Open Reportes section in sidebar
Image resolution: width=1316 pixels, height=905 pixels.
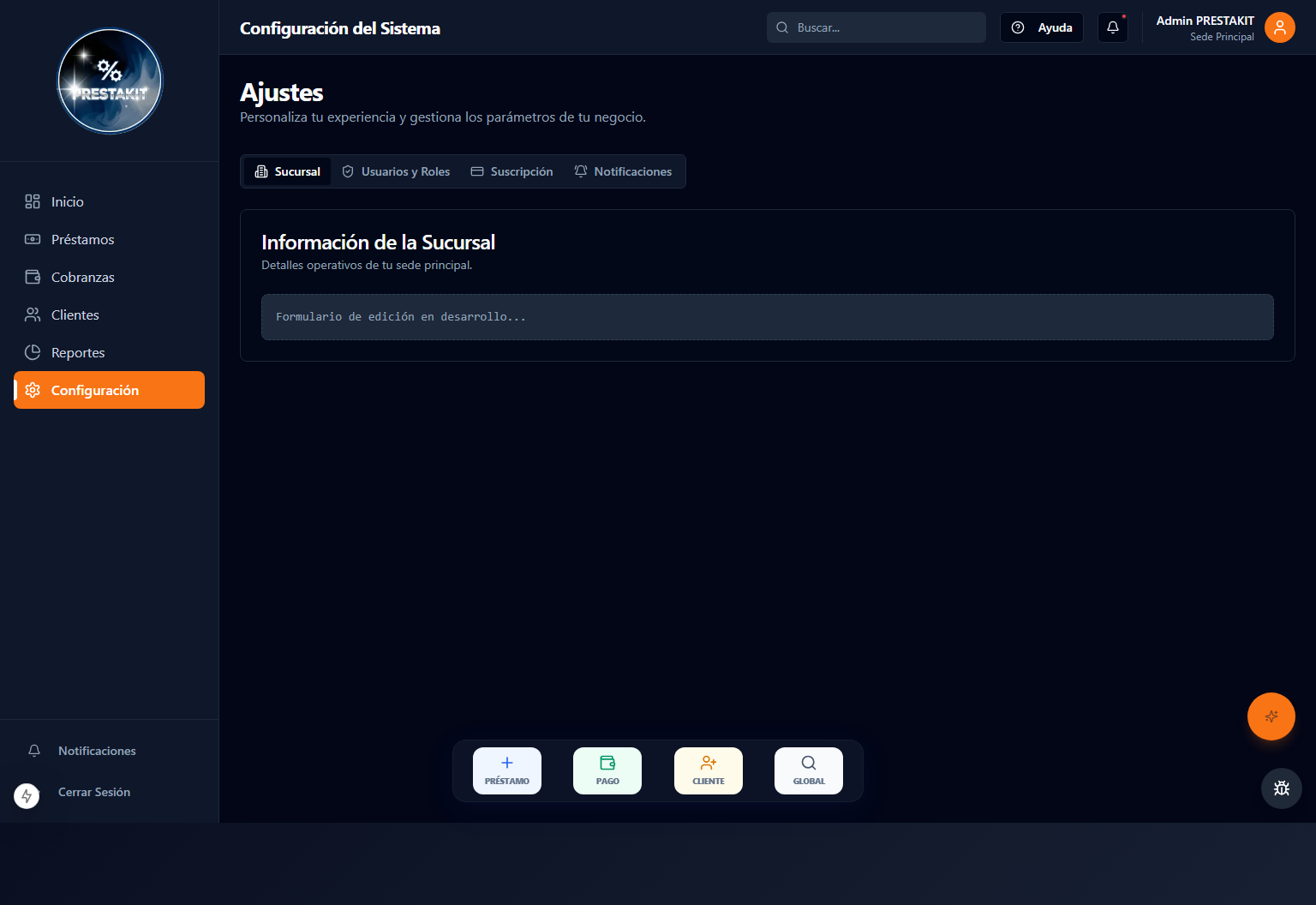pos(109,352)
